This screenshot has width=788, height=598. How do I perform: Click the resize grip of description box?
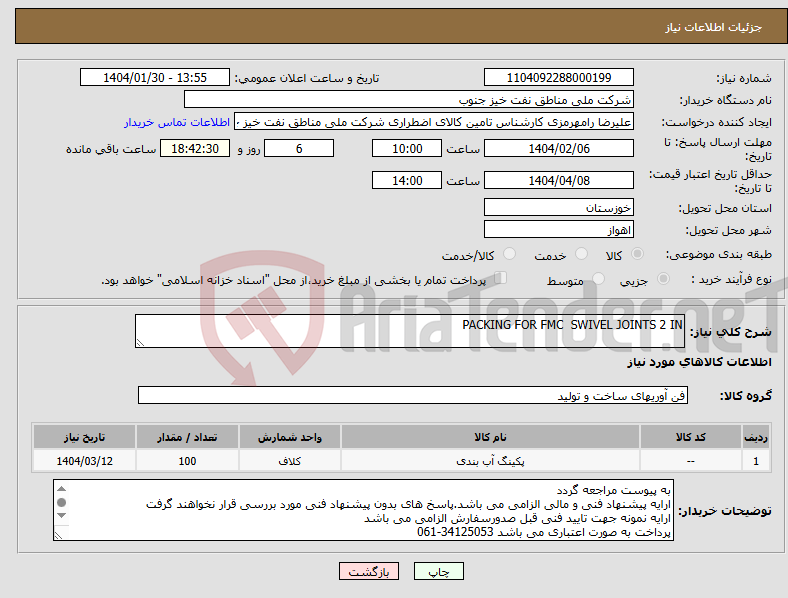pyautogui.click(x=140, y=342)
